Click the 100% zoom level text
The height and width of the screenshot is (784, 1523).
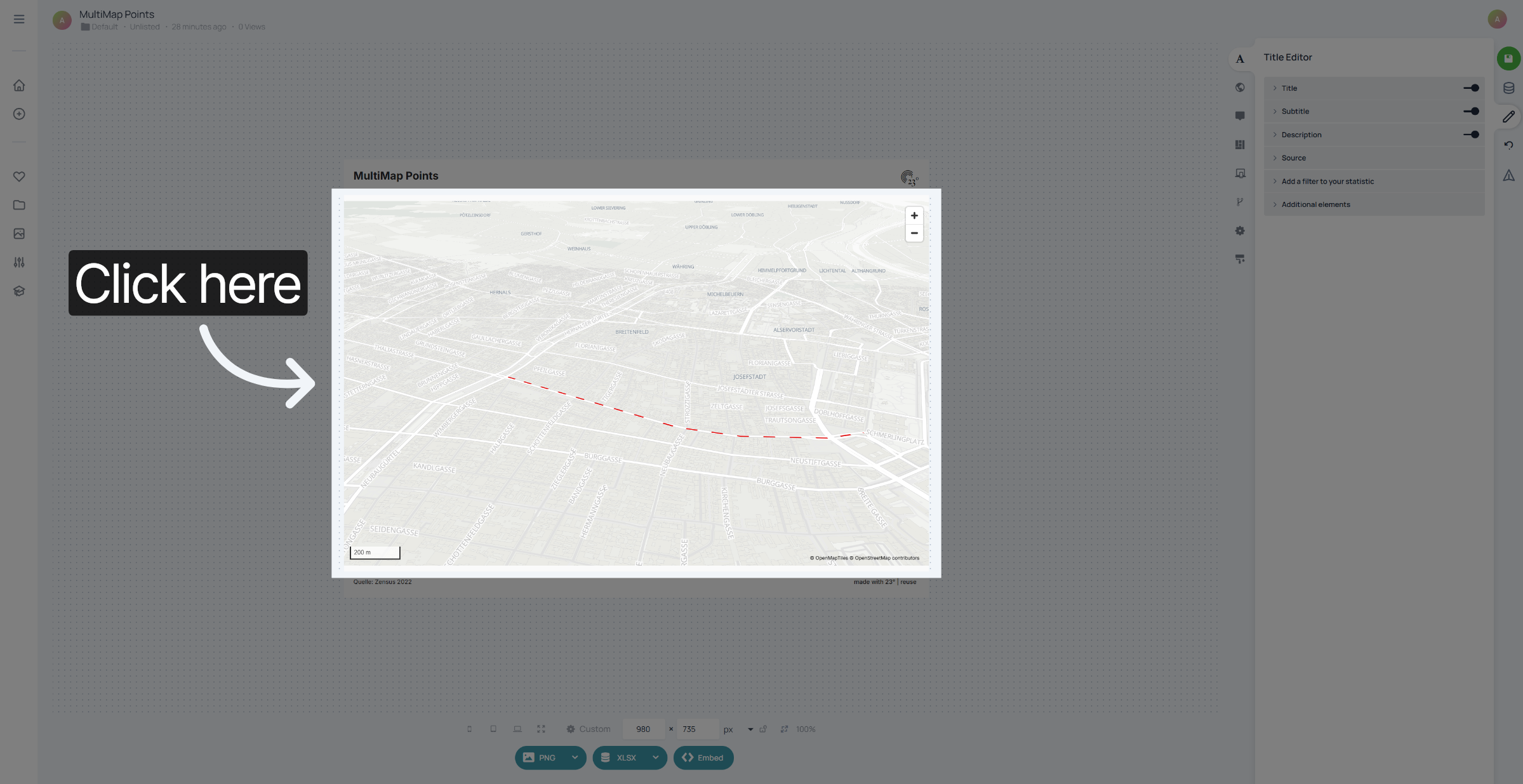[806, 729]
